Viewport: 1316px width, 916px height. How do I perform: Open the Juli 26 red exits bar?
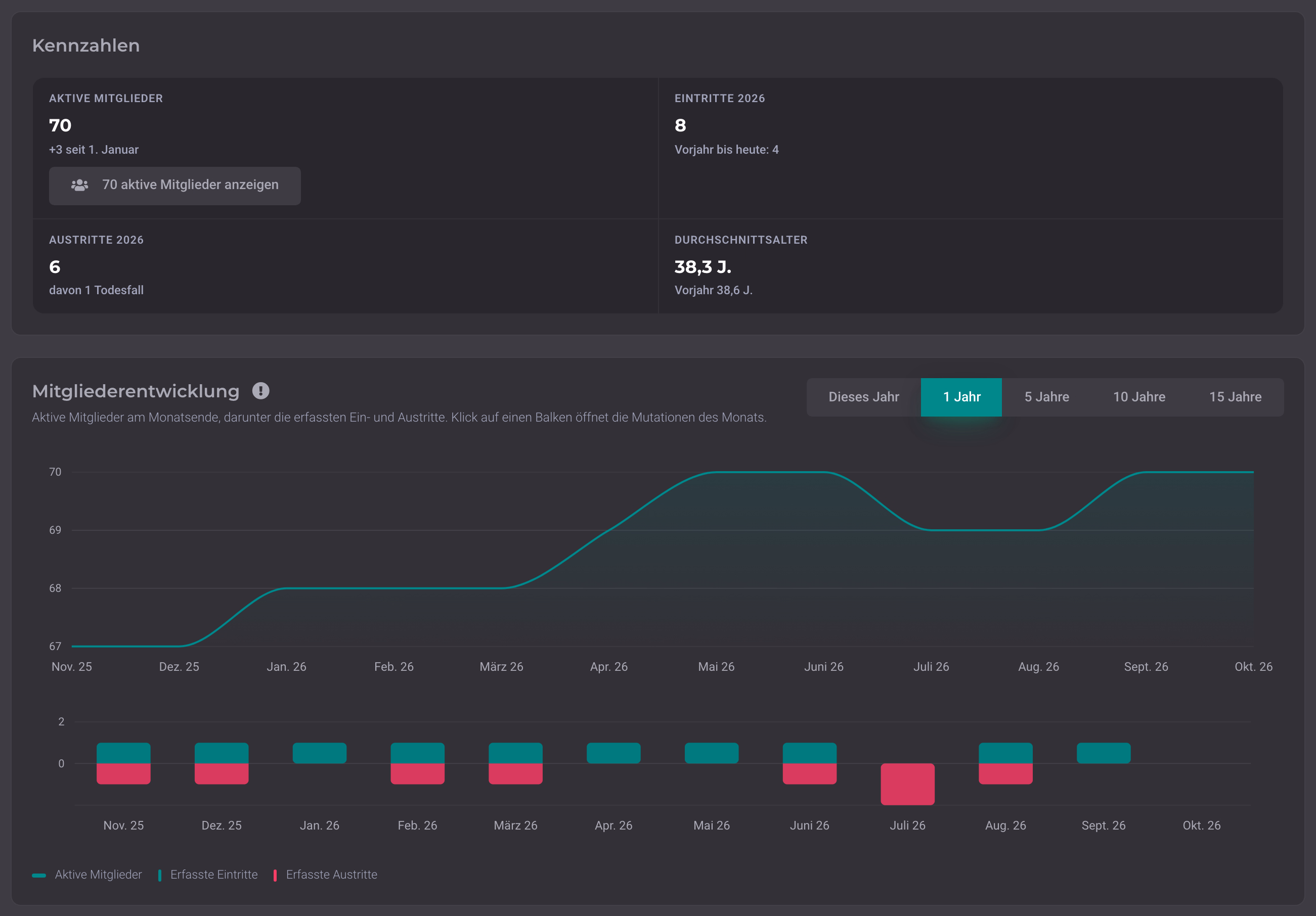click(x=907, y=784)
